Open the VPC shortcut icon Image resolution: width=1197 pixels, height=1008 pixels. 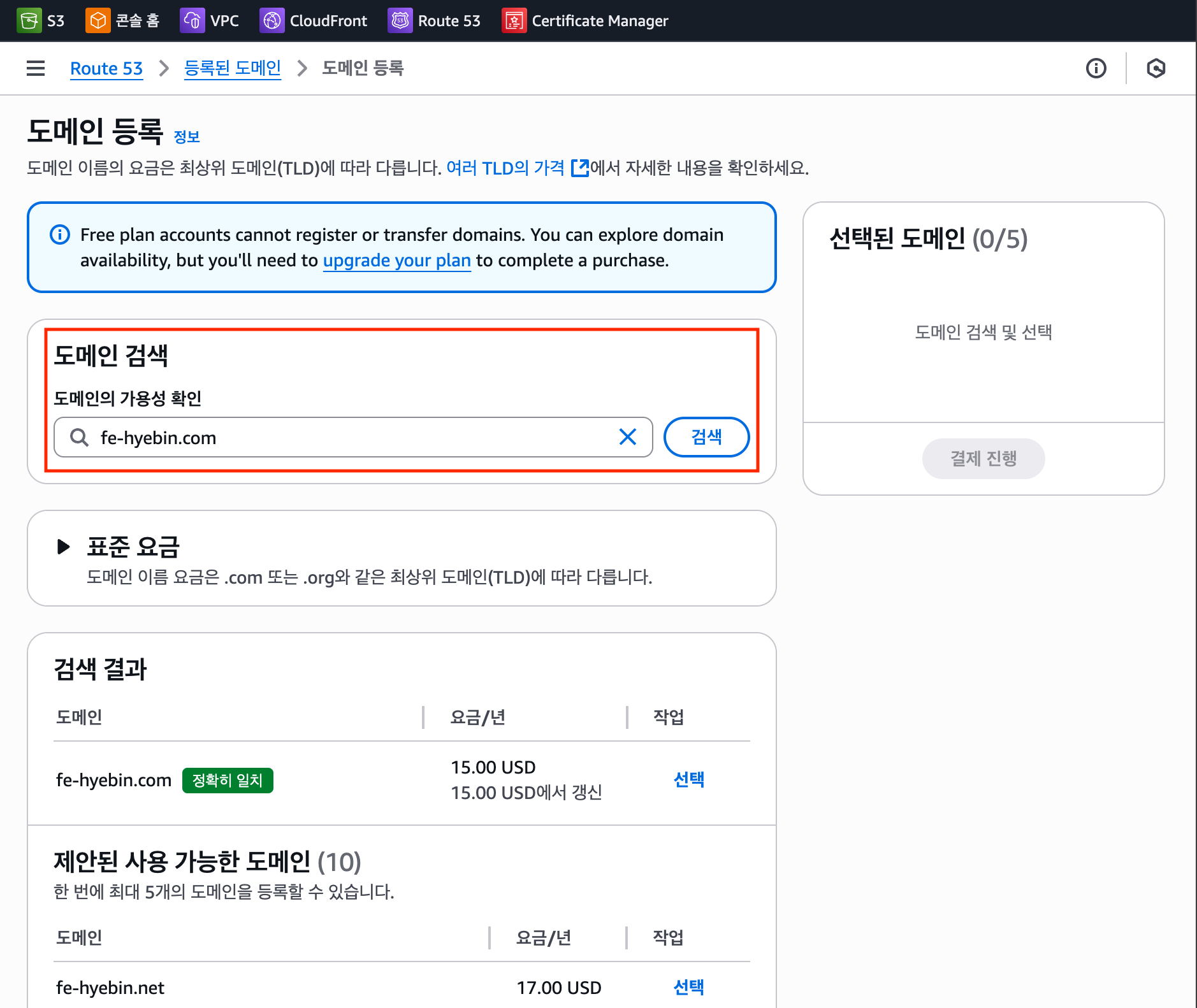click(192, 20)
